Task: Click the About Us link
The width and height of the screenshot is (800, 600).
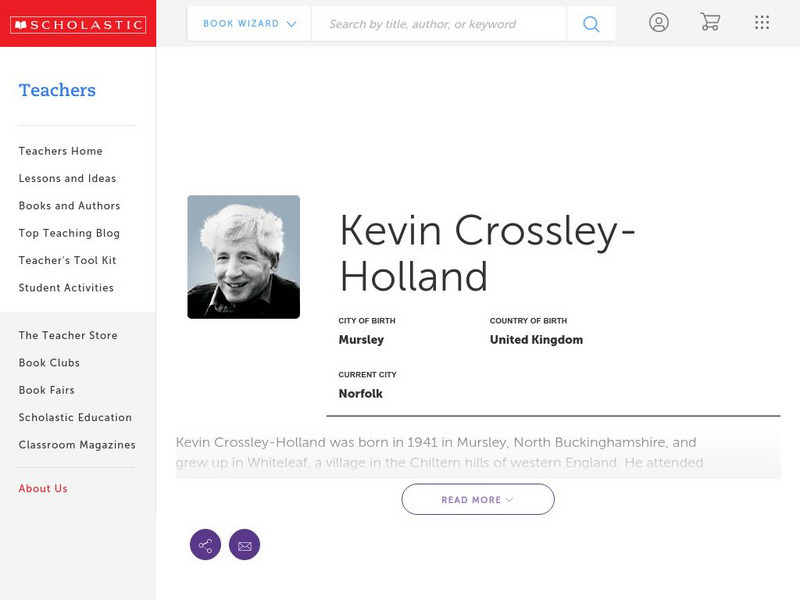Action: click(x=43, y=489)
